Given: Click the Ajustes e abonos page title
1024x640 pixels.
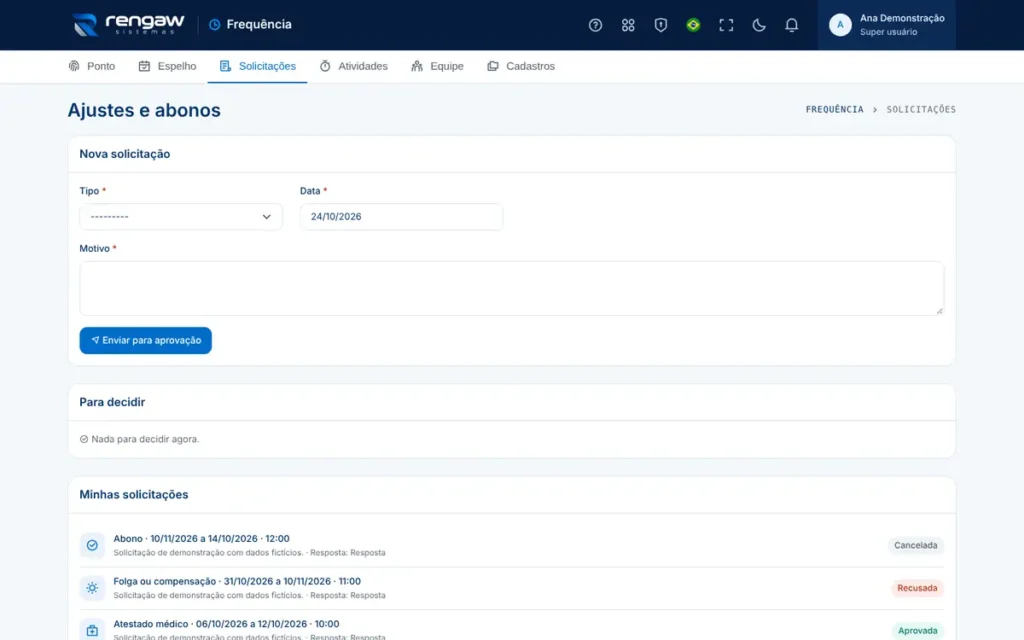Looking at the screenshot, I should pyautogui.click(x=144, y=110).
